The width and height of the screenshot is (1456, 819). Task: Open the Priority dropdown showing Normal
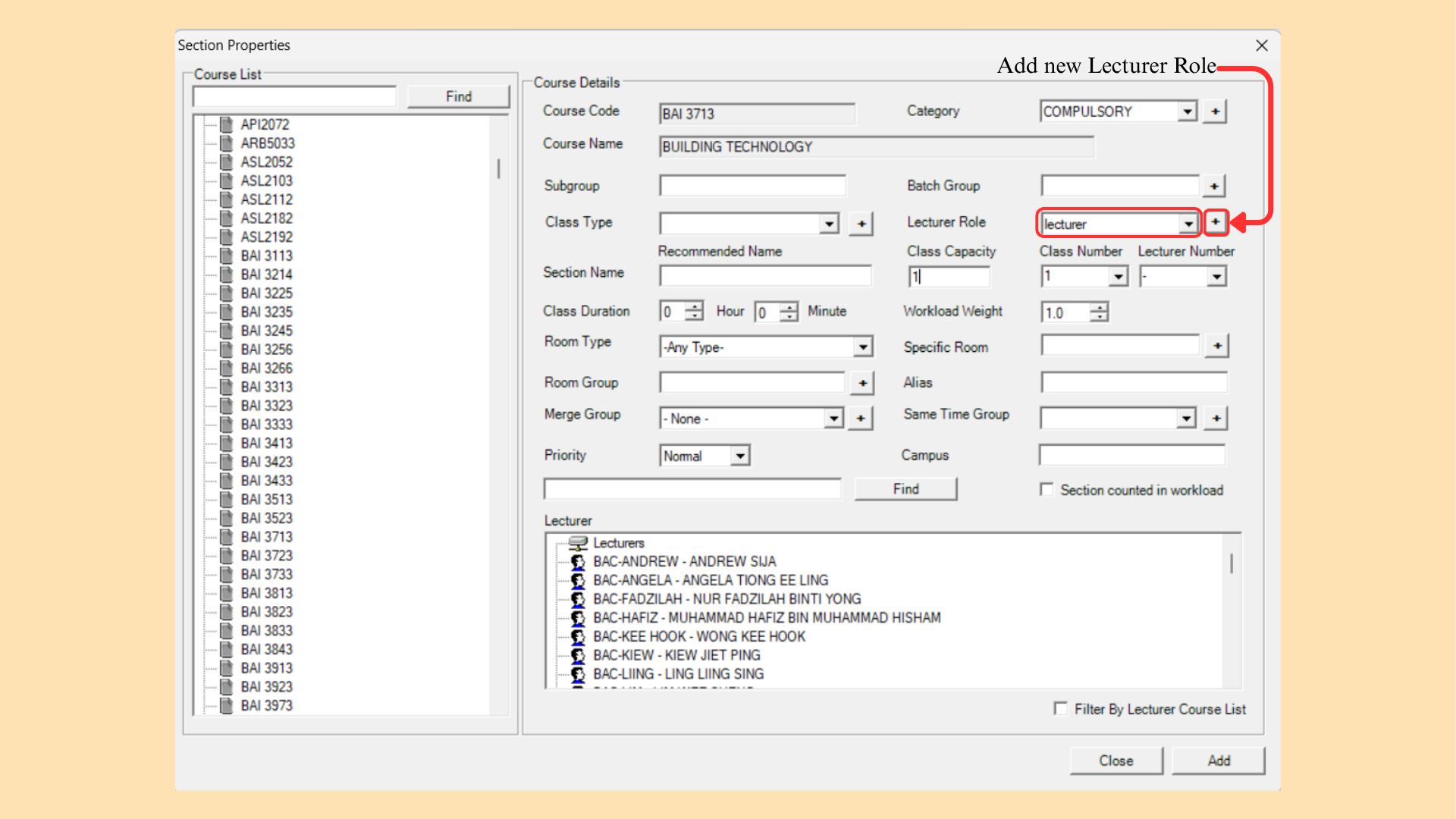point(740,456)
